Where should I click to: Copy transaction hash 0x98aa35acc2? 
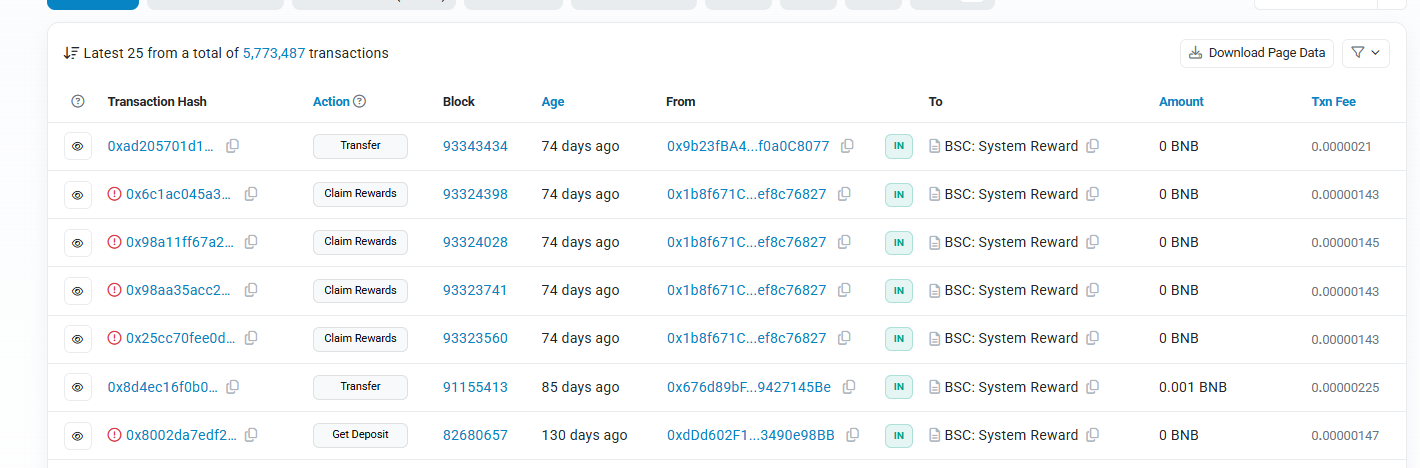click(251, 290)
